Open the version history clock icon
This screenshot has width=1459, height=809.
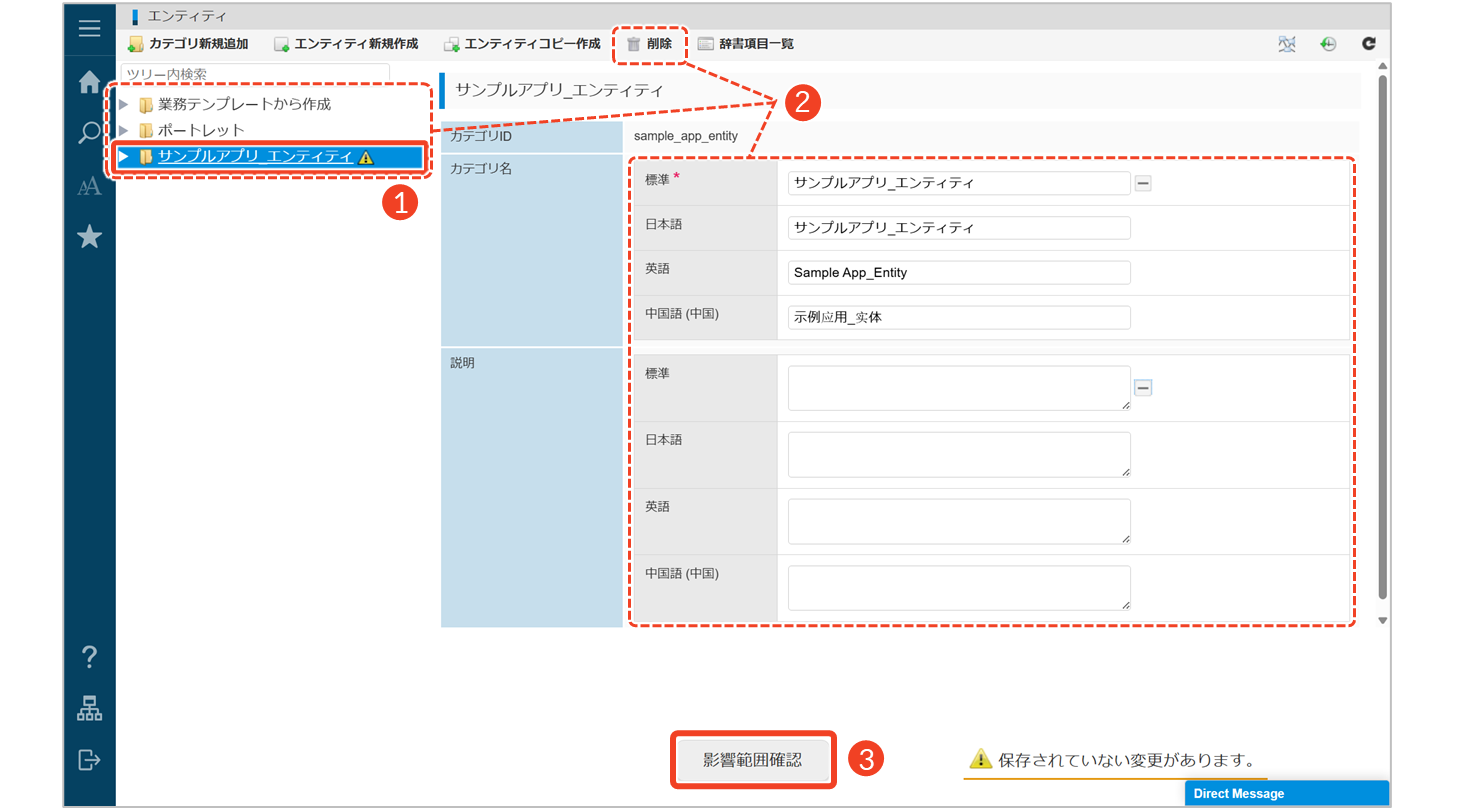(x=1328, y=44)
